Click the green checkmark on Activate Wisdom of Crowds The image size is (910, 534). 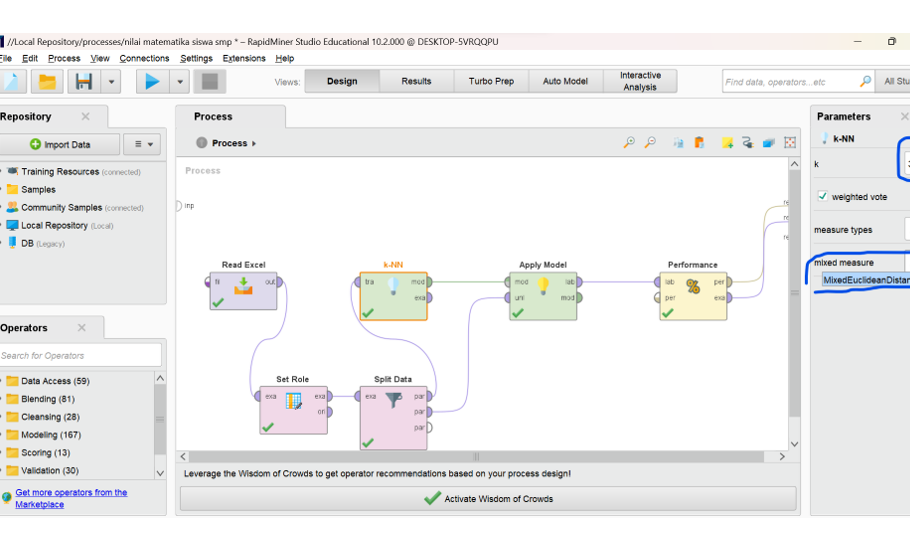[432, 499]
